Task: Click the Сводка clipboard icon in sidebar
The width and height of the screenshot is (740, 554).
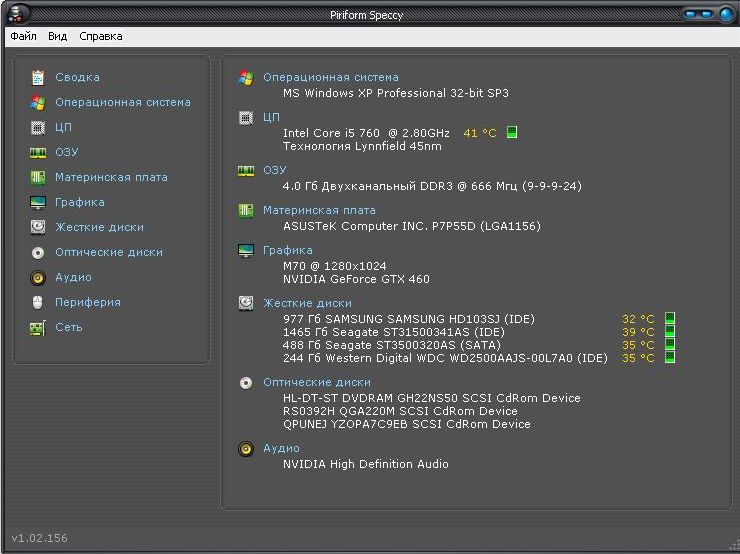Action: (x=38, y=77)
